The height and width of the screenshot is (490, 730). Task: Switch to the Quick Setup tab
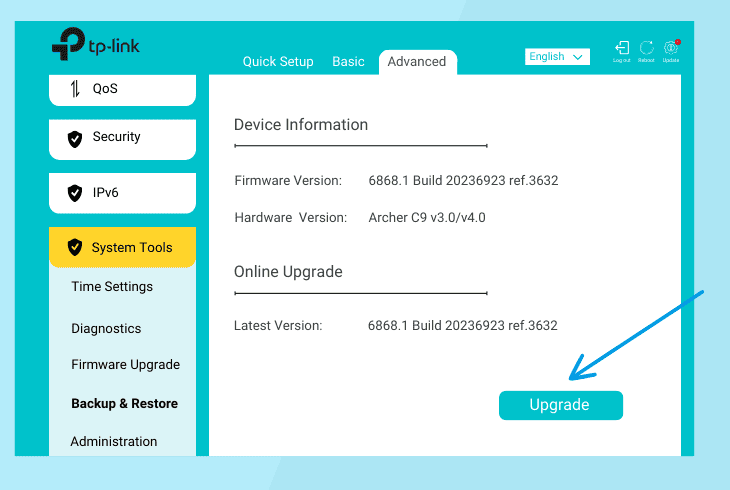point(278,61)
